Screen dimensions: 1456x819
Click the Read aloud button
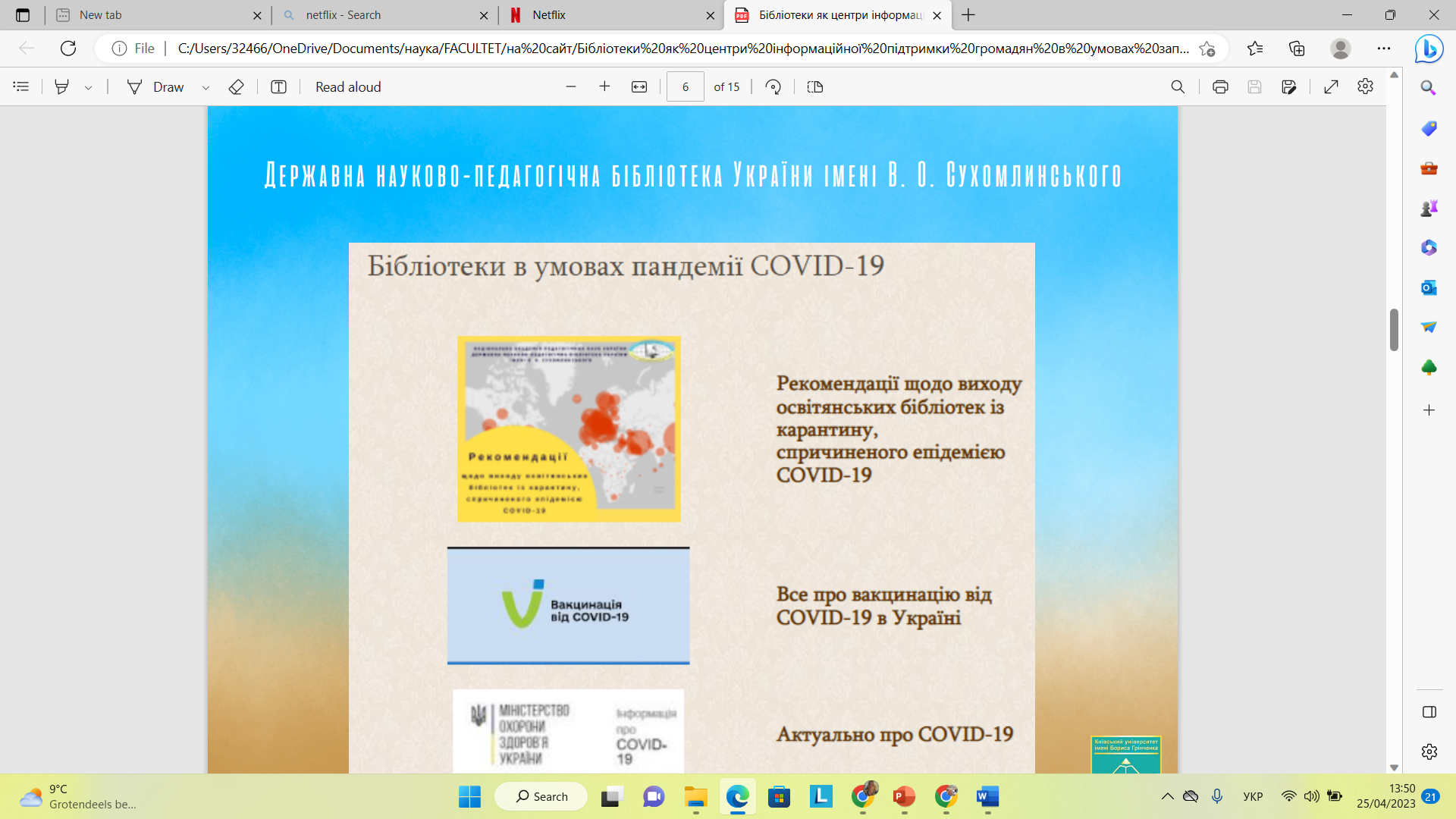coord(348,87)
